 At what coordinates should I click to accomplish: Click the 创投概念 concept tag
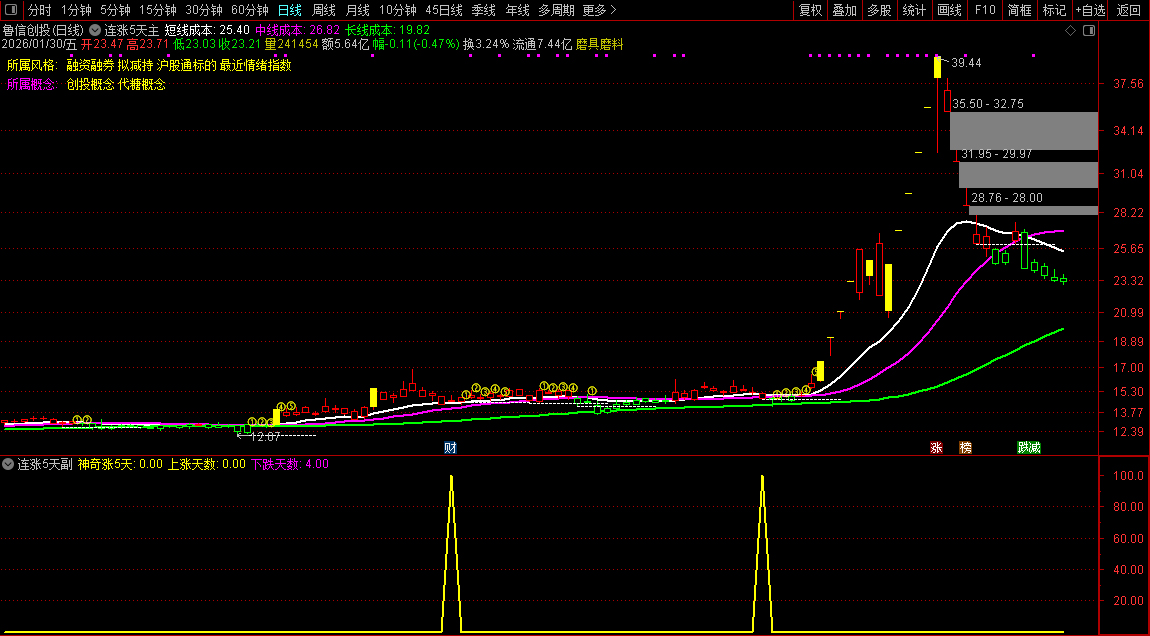click(x=90, y=84)
